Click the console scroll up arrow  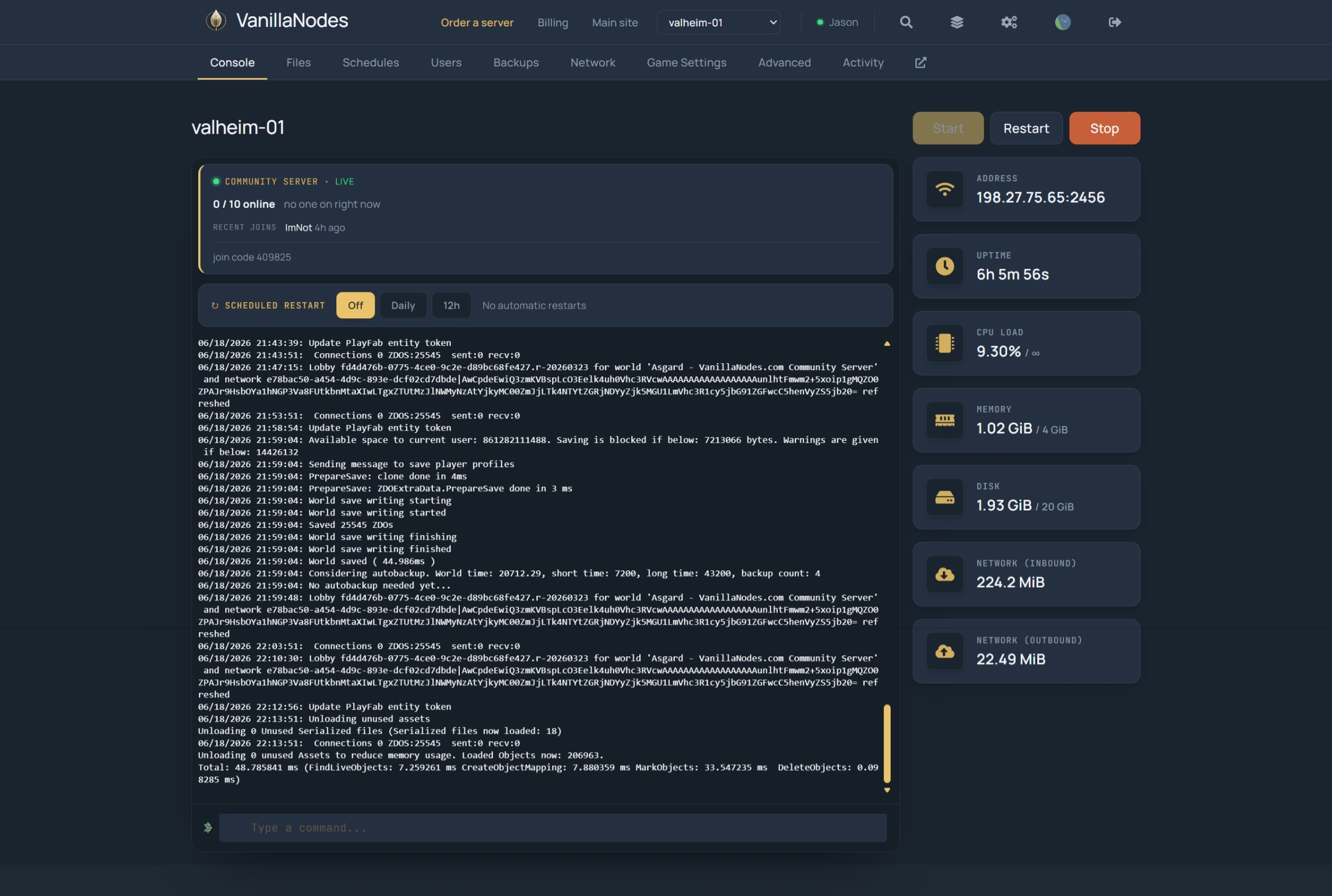click(887, 344)
